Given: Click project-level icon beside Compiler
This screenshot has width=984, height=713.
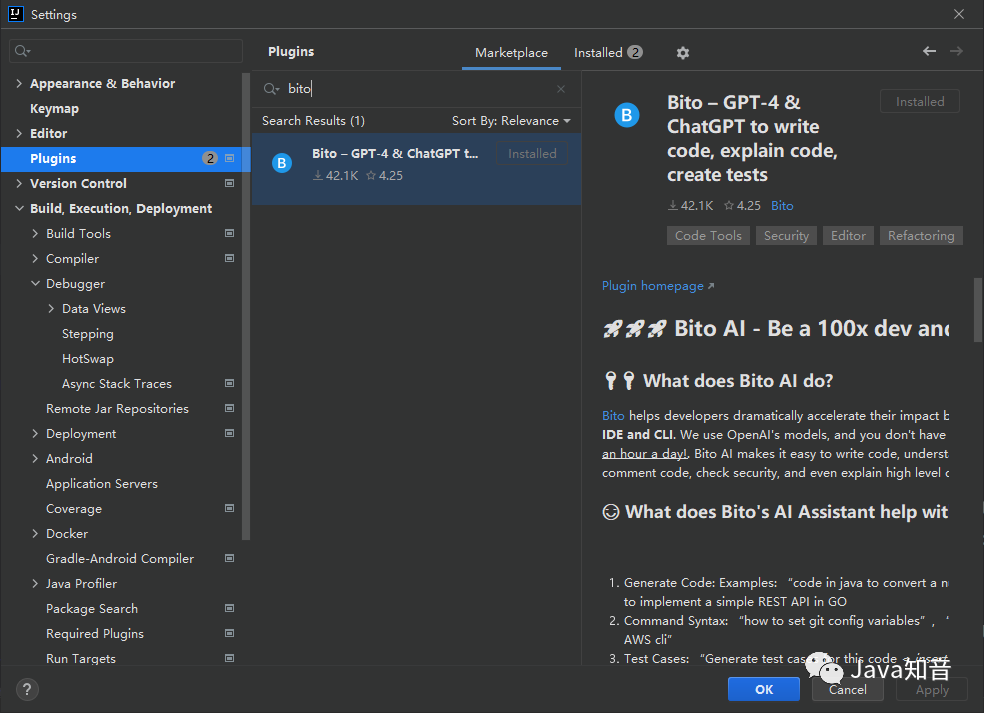Looking at the screenshot, I should click(x=230, y=258).
